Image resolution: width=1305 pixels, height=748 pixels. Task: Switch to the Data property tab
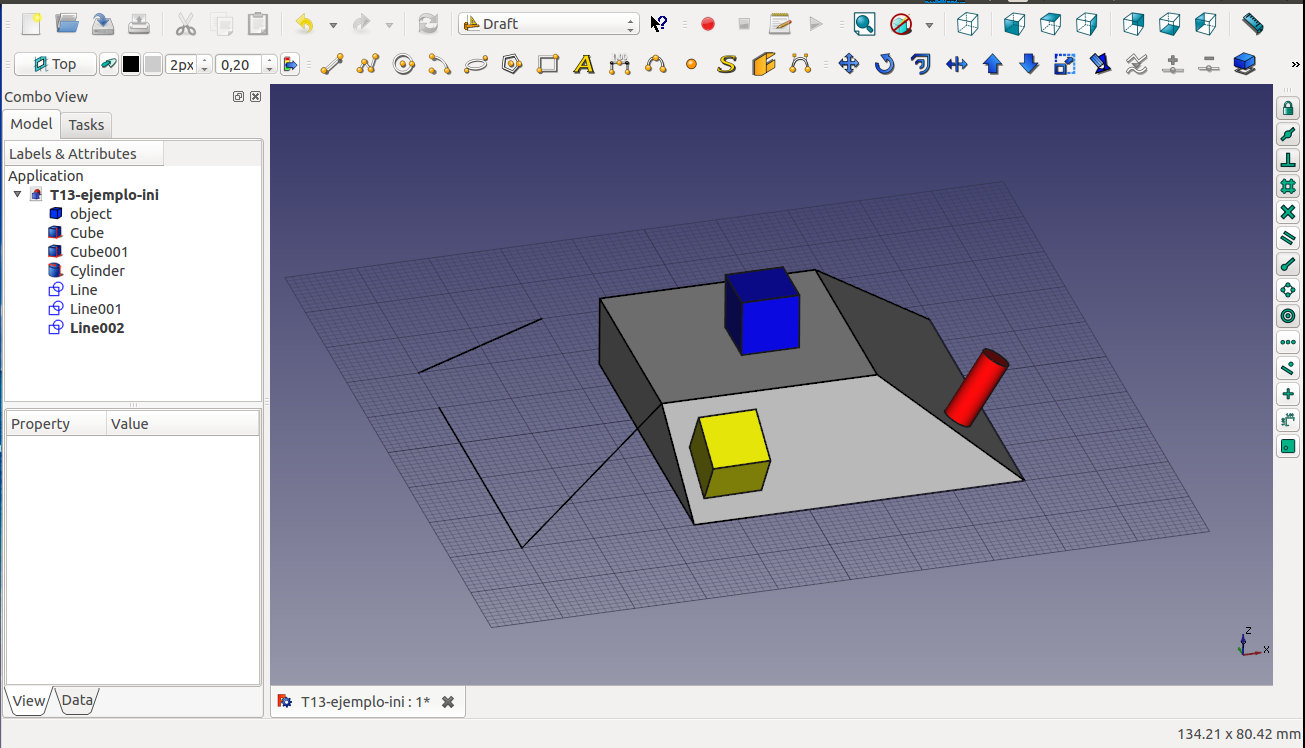click(x=77, y=701)
